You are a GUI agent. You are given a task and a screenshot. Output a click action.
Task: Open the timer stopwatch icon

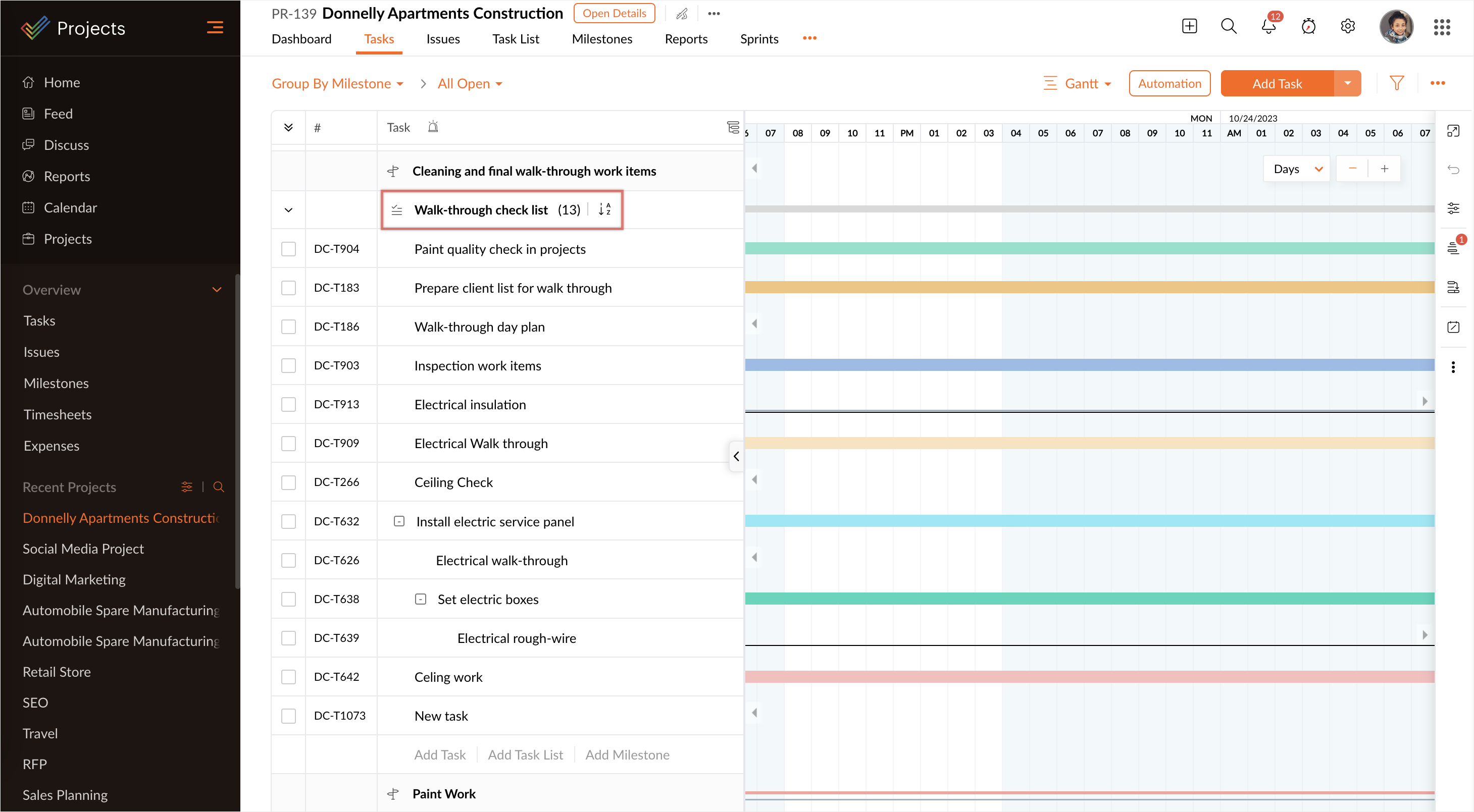pos(1308,26)
